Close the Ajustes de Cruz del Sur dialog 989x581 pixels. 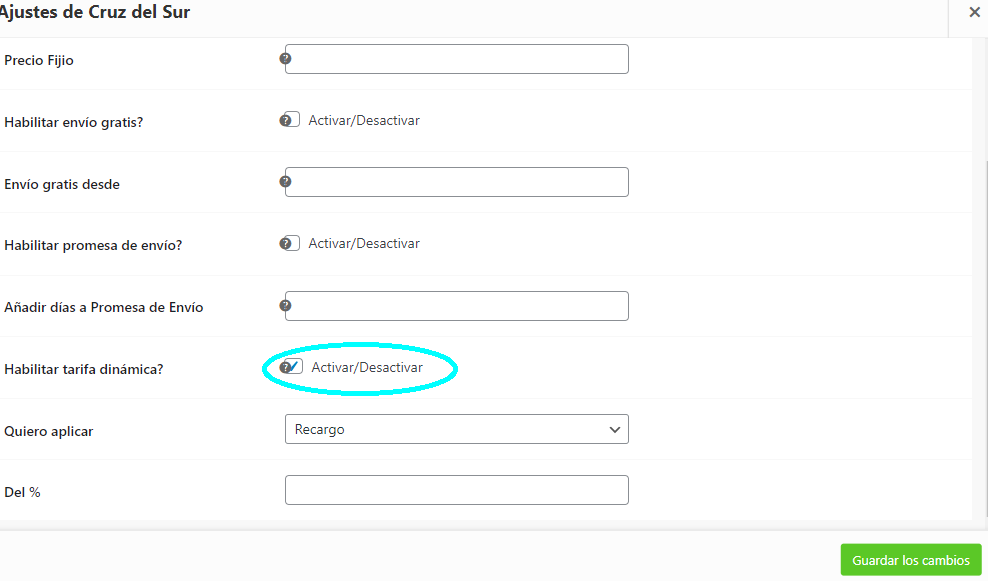[x=974, y=12]
